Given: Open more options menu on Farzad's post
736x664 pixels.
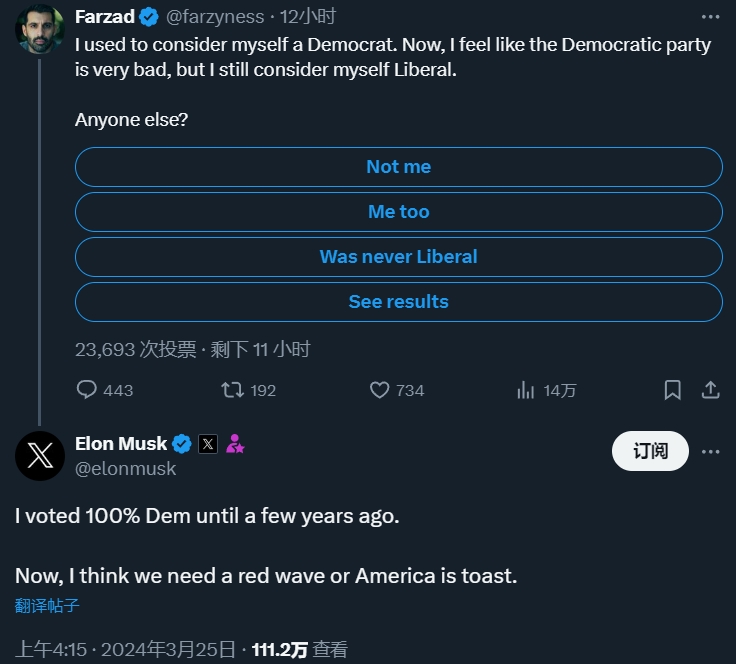Looking at the screenshot, I should coord(710,16).
